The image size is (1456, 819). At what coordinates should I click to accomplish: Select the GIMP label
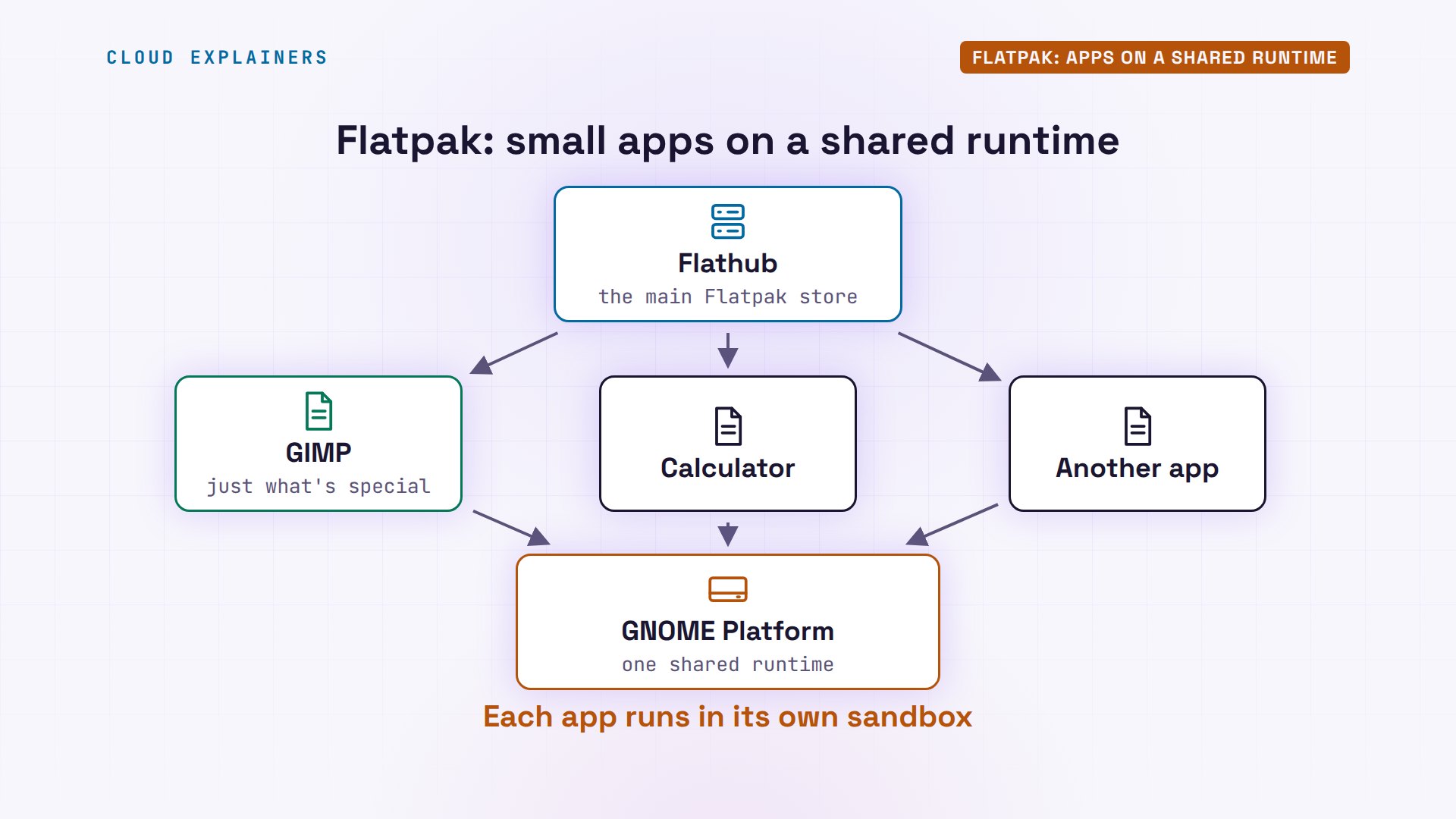[318, 453]
